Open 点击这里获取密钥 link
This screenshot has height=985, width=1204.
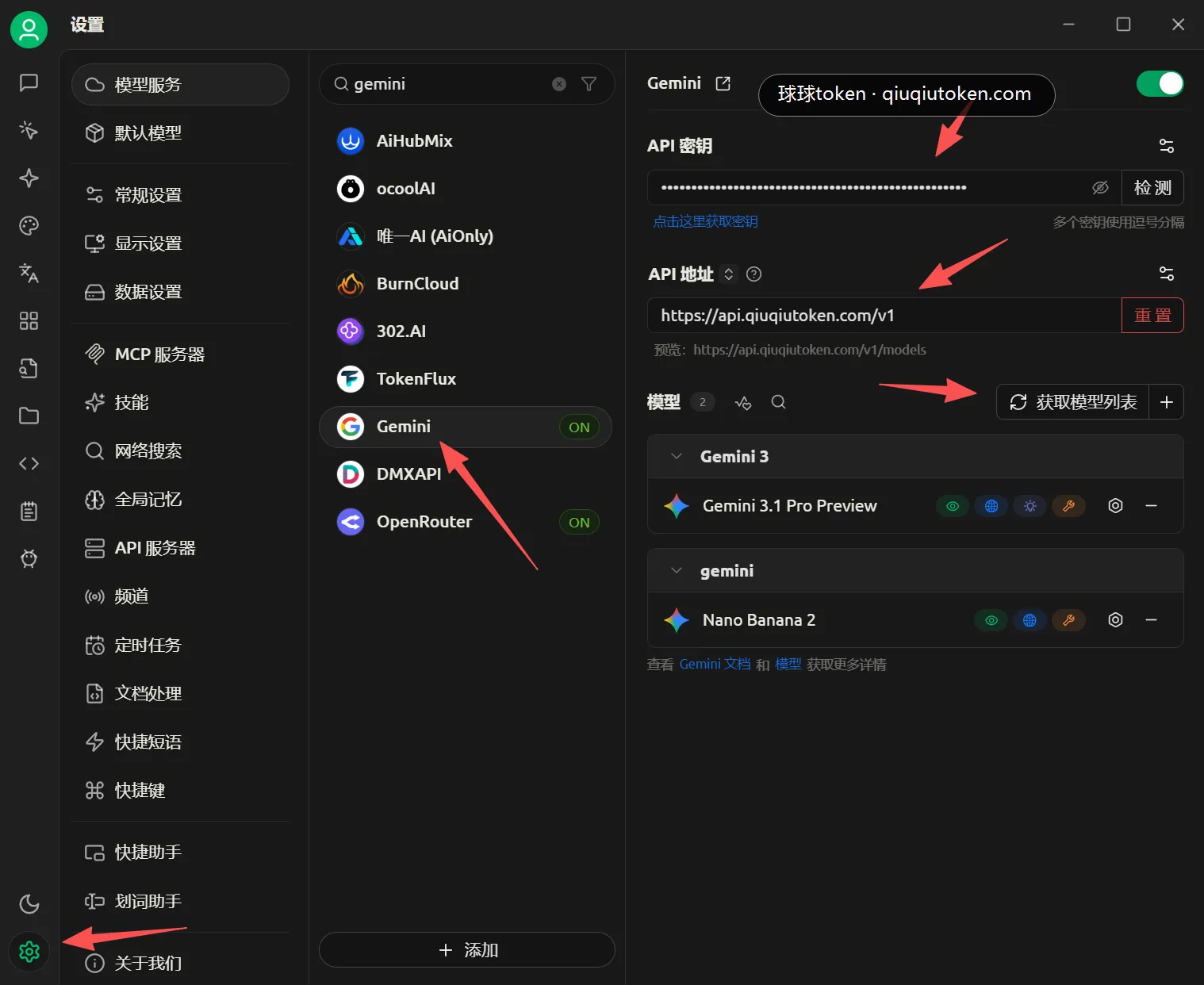click(x=705, y=221)
